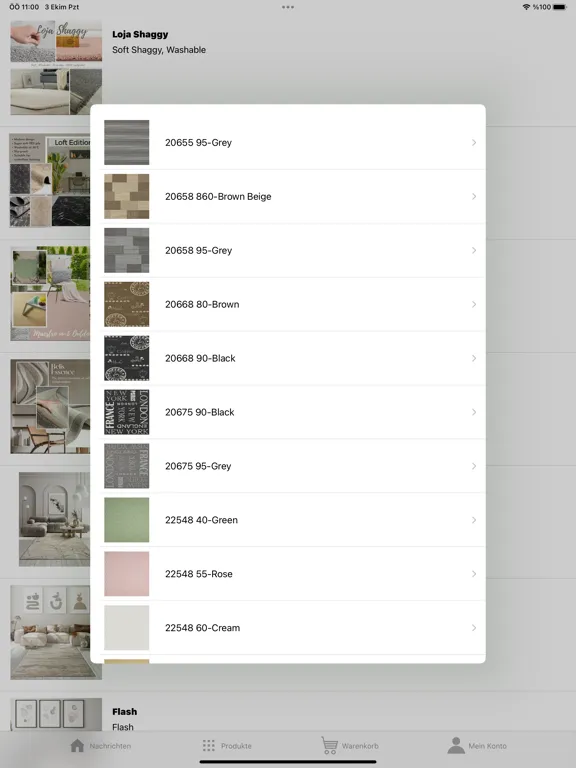Select the 20668 90-Black swatch image
Viewport: 576px width, 768px height.
coord(126,358)
